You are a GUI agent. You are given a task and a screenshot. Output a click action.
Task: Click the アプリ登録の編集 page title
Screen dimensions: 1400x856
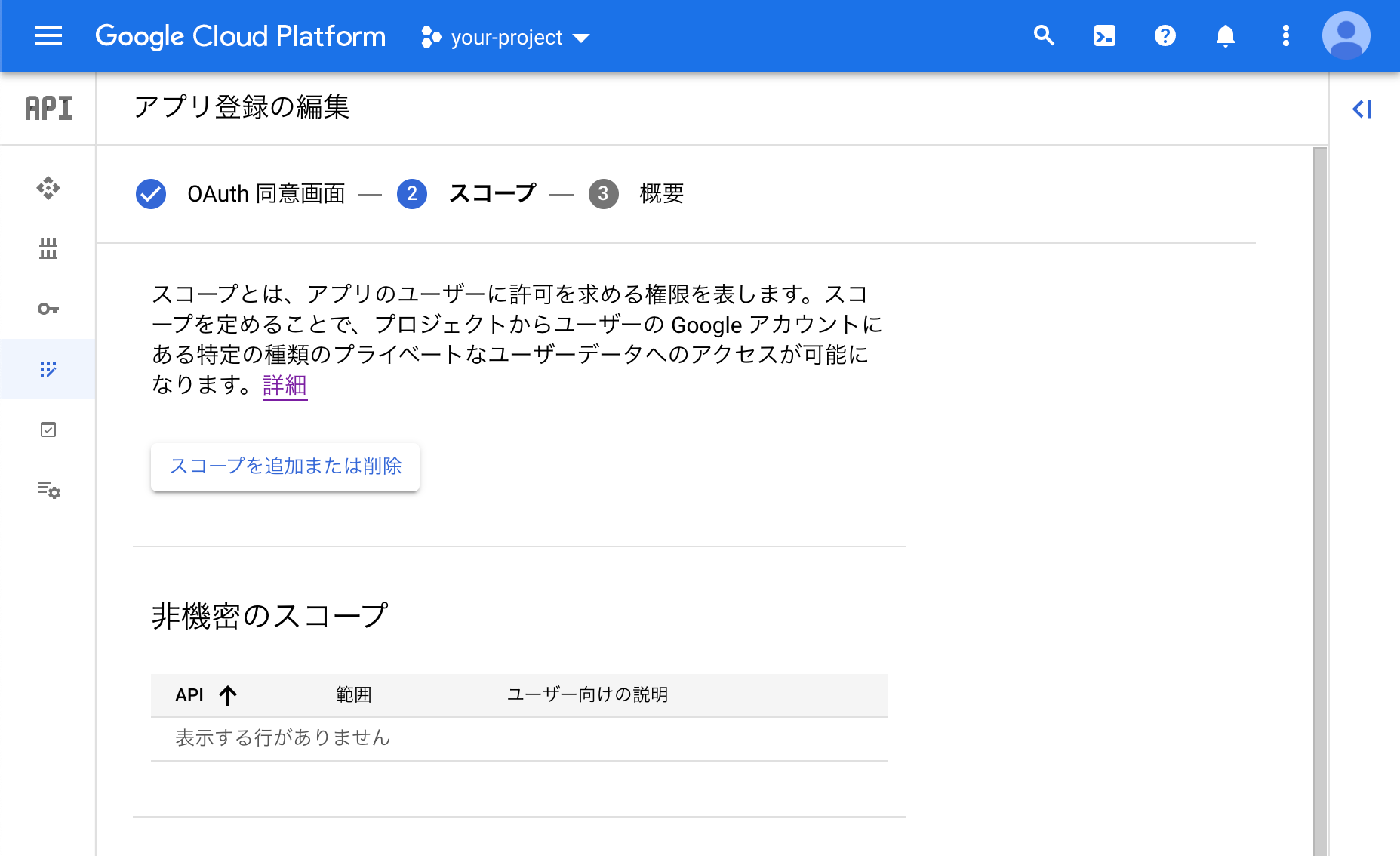point(242,107)
